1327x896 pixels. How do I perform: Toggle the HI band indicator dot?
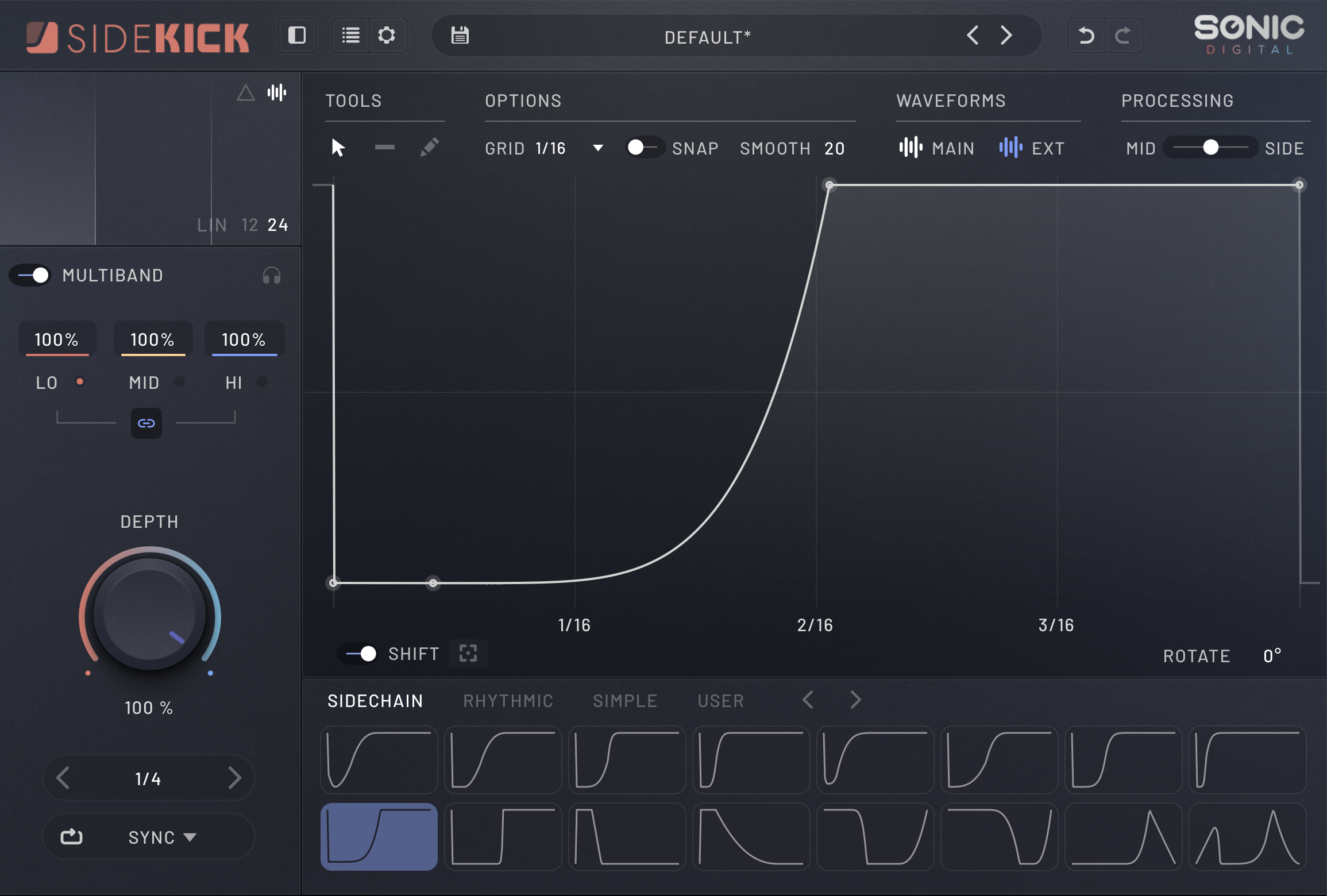[x=262, y=381]
